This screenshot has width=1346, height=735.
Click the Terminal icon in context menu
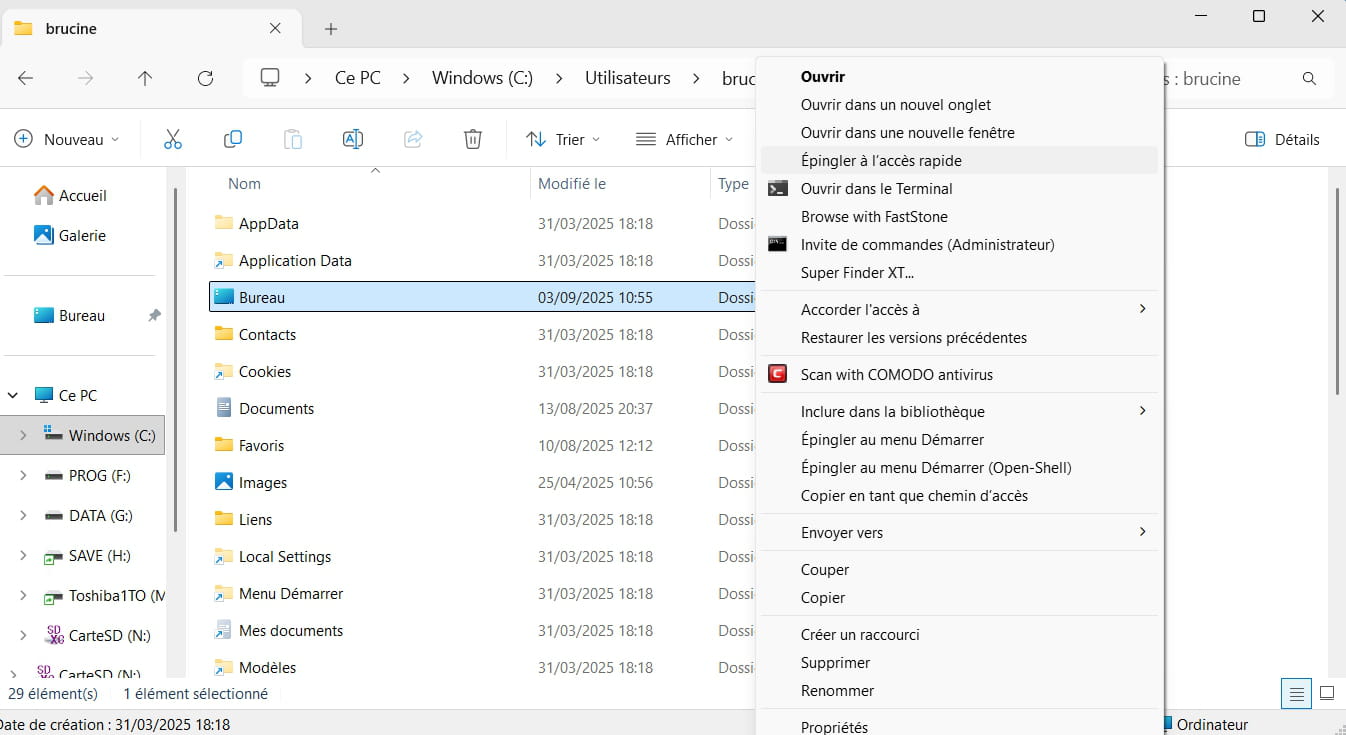778,188
